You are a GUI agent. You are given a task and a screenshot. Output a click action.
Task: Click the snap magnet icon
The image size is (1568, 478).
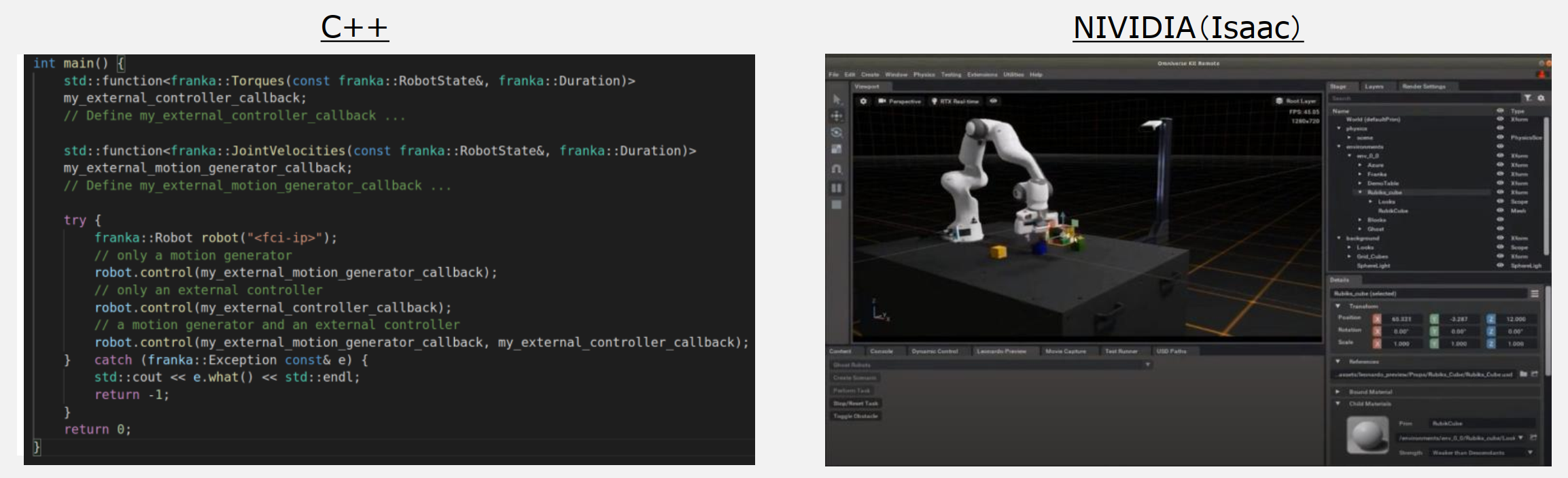point(837,169)
